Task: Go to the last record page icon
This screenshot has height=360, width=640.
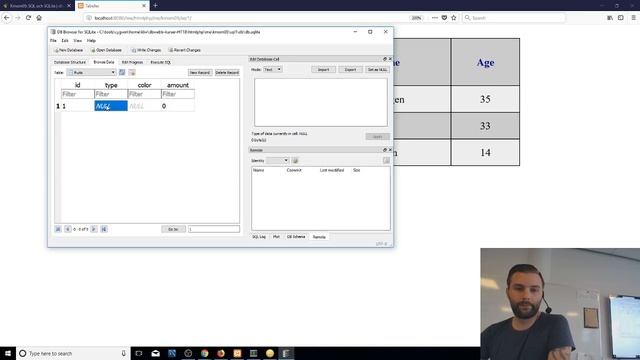Action: [x=104, y=229]
